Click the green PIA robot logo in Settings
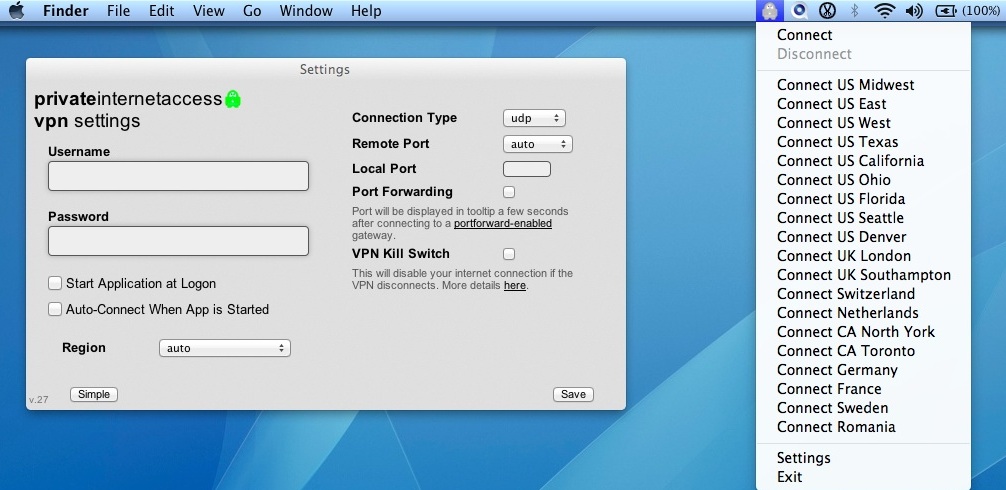Image resolution: width=1006 pixels, height=490 pixels. [x=233, y=99]
